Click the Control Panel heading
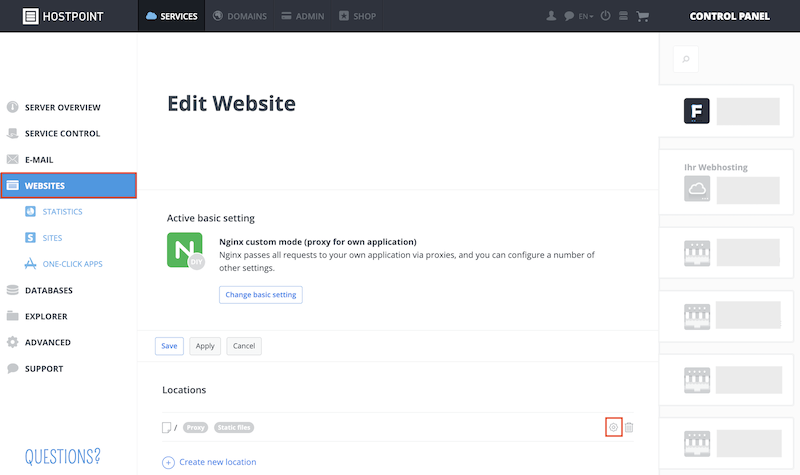Screen dimensions: 800x475 pos(729,16)
